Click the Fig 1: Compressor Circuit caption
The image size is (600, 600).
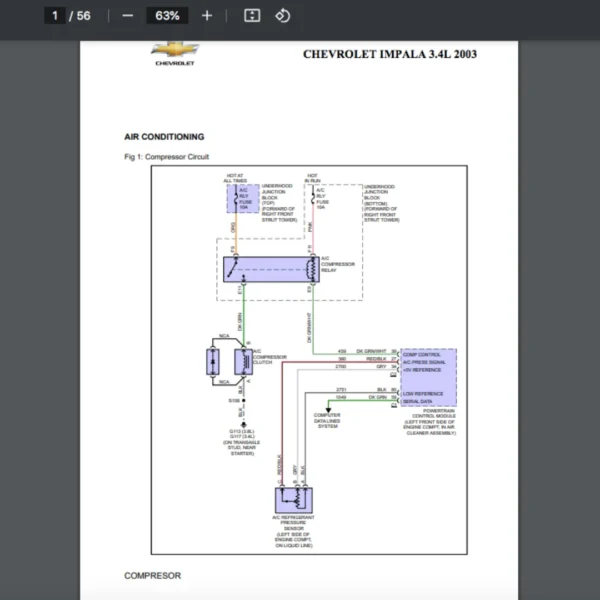tap(167, 157)
